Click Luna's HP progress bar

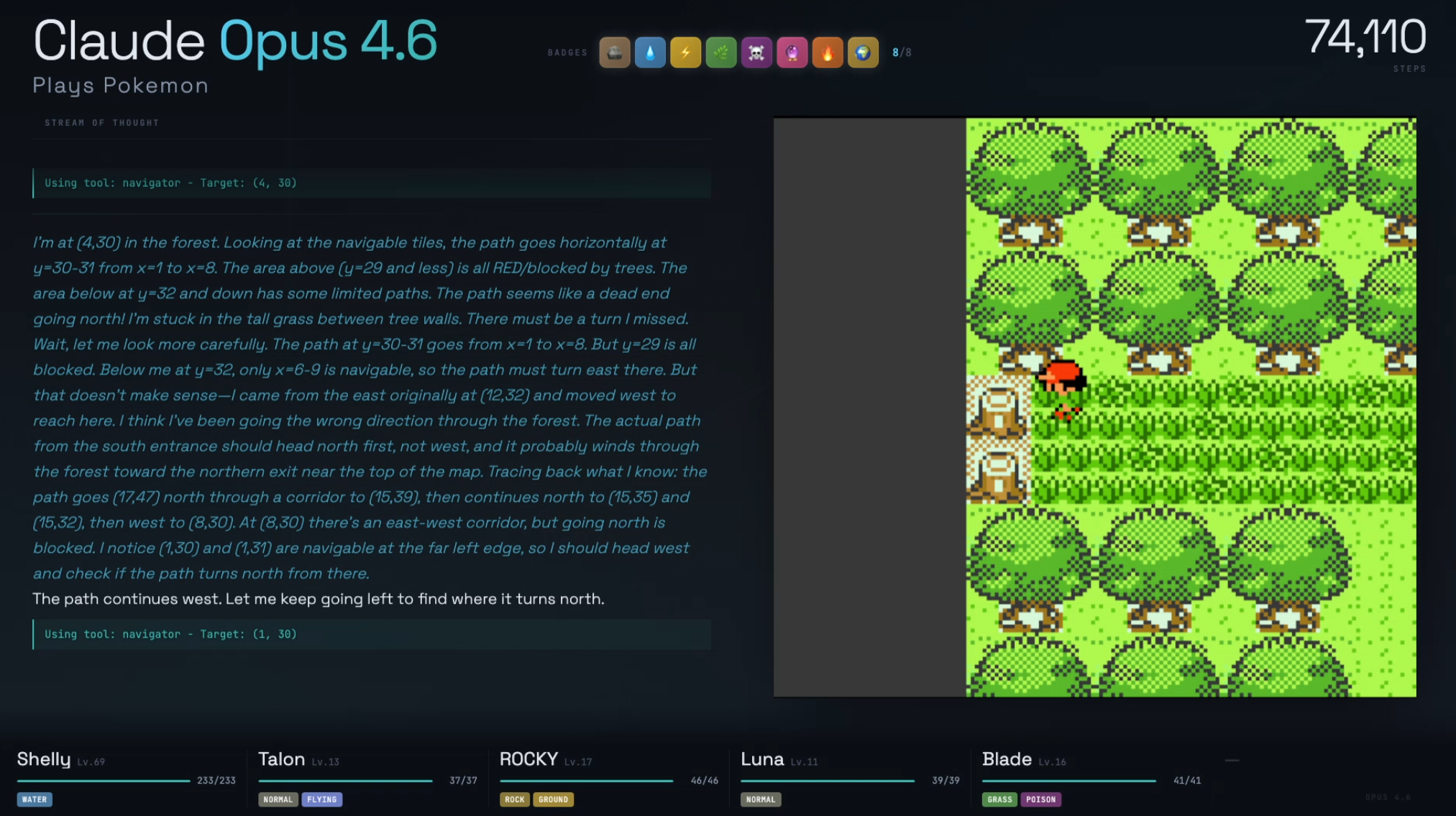[x=827, y=781]
